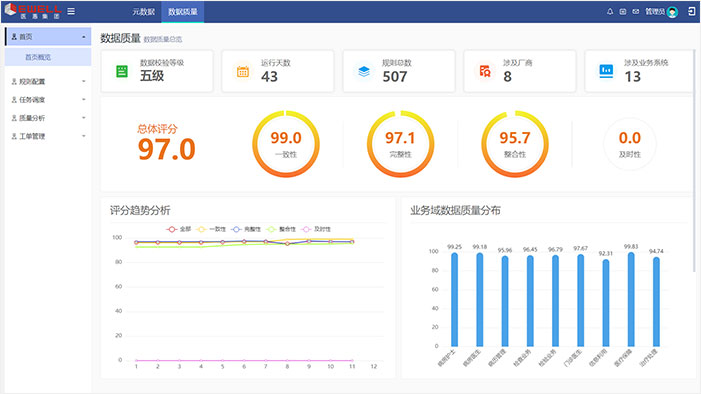
Task: Click the orange calendar 运行天数 icon
Action: point(243,71)
